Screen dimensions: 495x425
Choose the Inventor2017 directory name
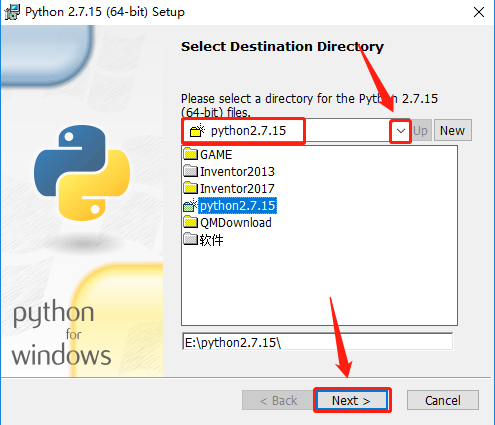(x=237, y=189)
